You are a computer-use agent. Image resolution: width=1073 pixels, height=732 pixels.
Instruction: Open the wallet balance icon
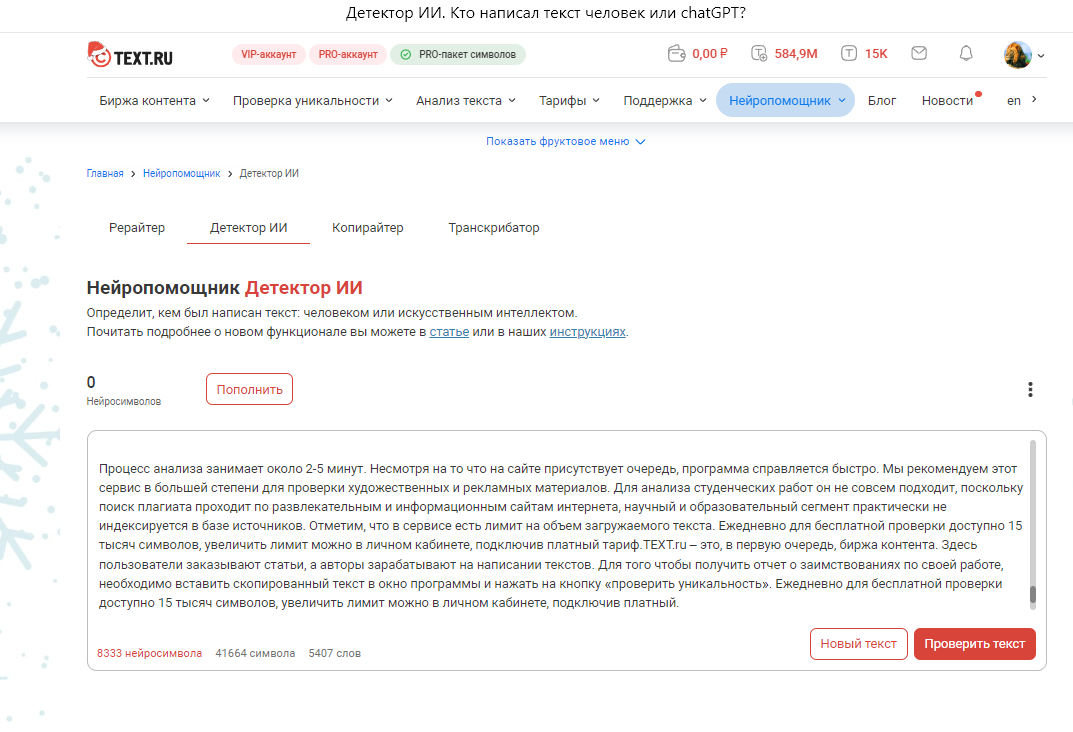[676, 53]
